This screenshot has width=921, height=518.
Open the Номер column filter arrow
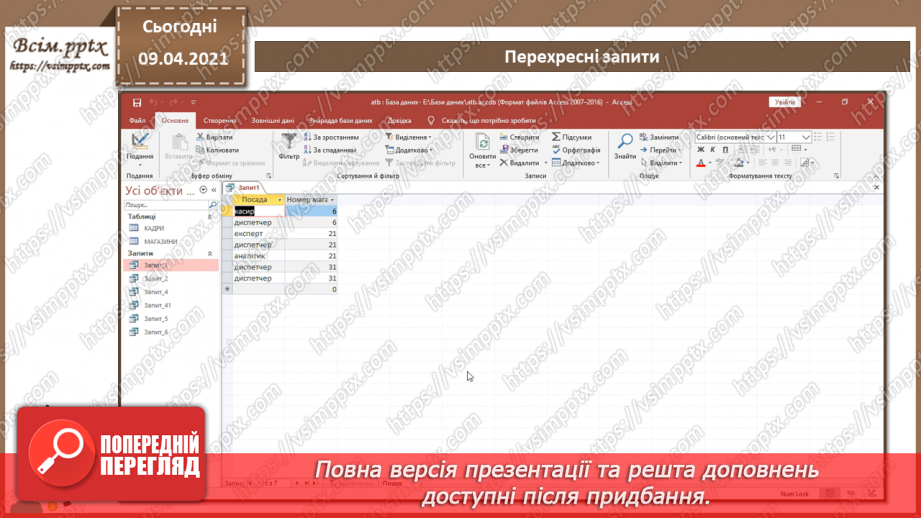[x=332, y=200]
